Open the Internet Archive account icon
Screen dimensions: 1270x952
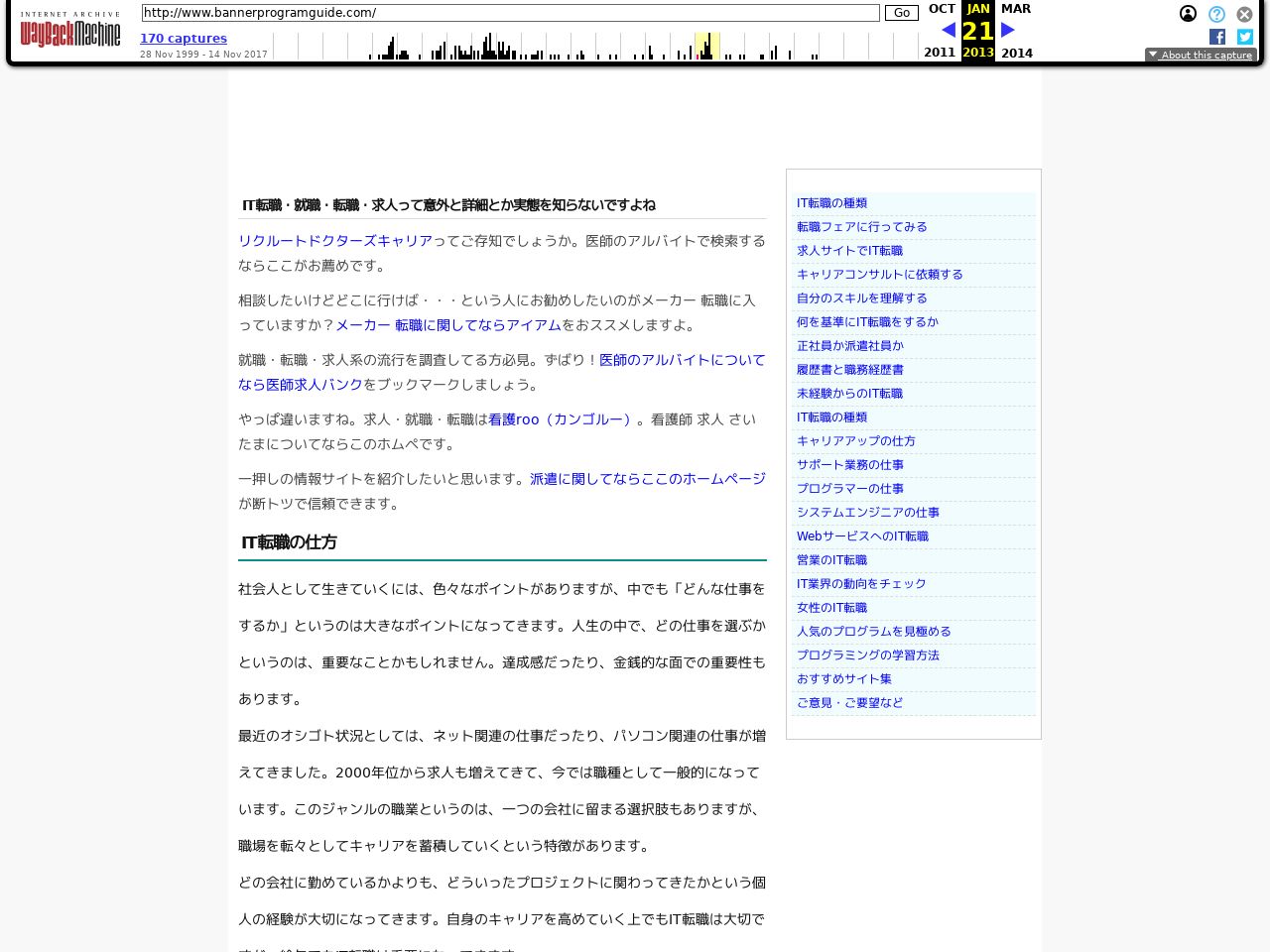1189,14
